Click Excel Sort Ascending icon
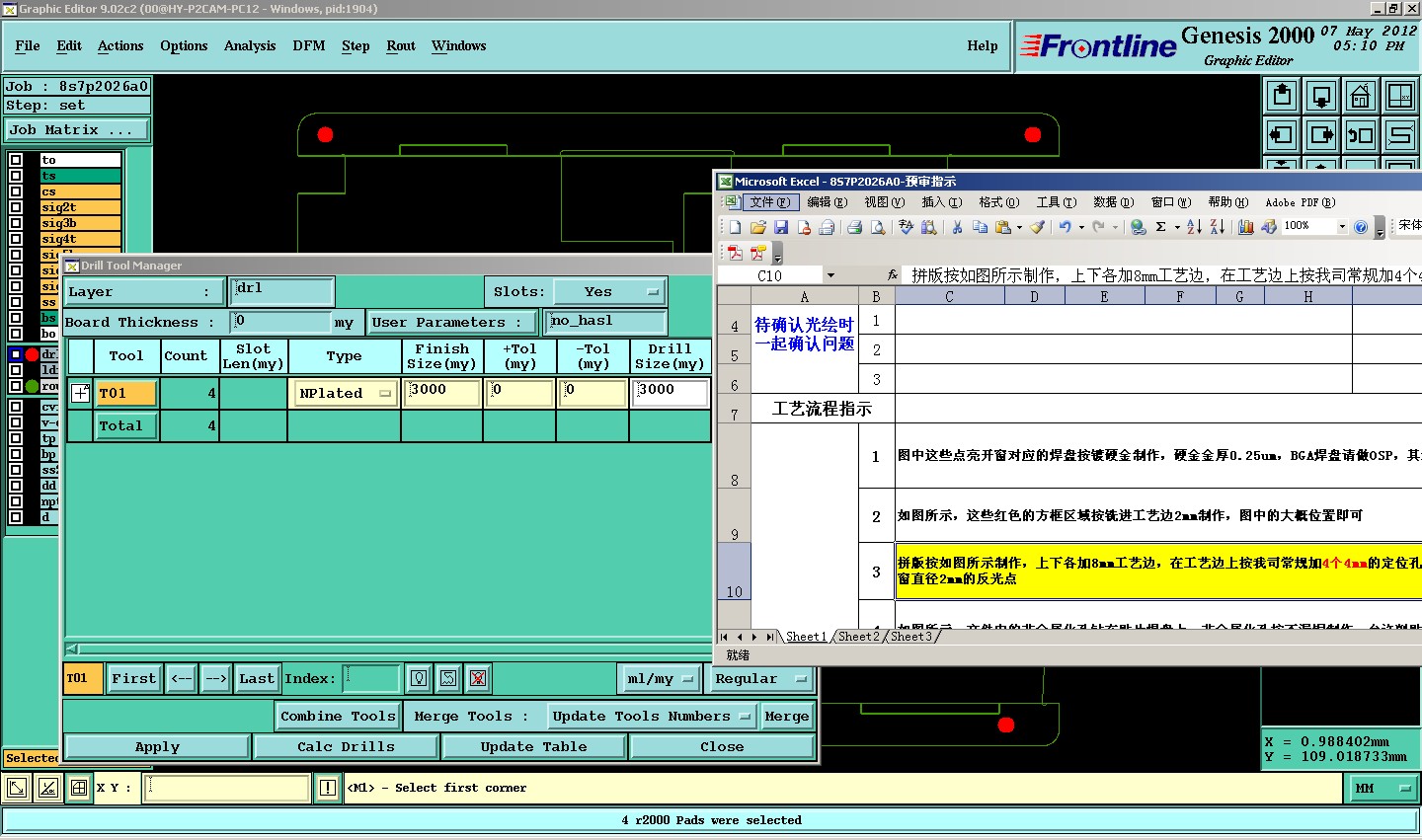 (1194, 227)
